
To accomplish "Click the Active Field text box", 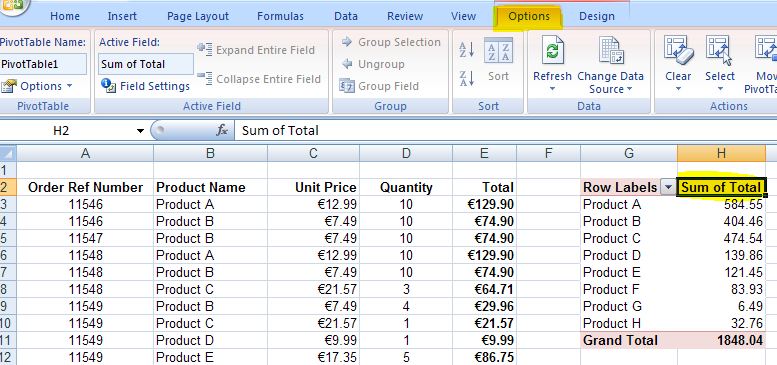I will click(x=146, y=64).
